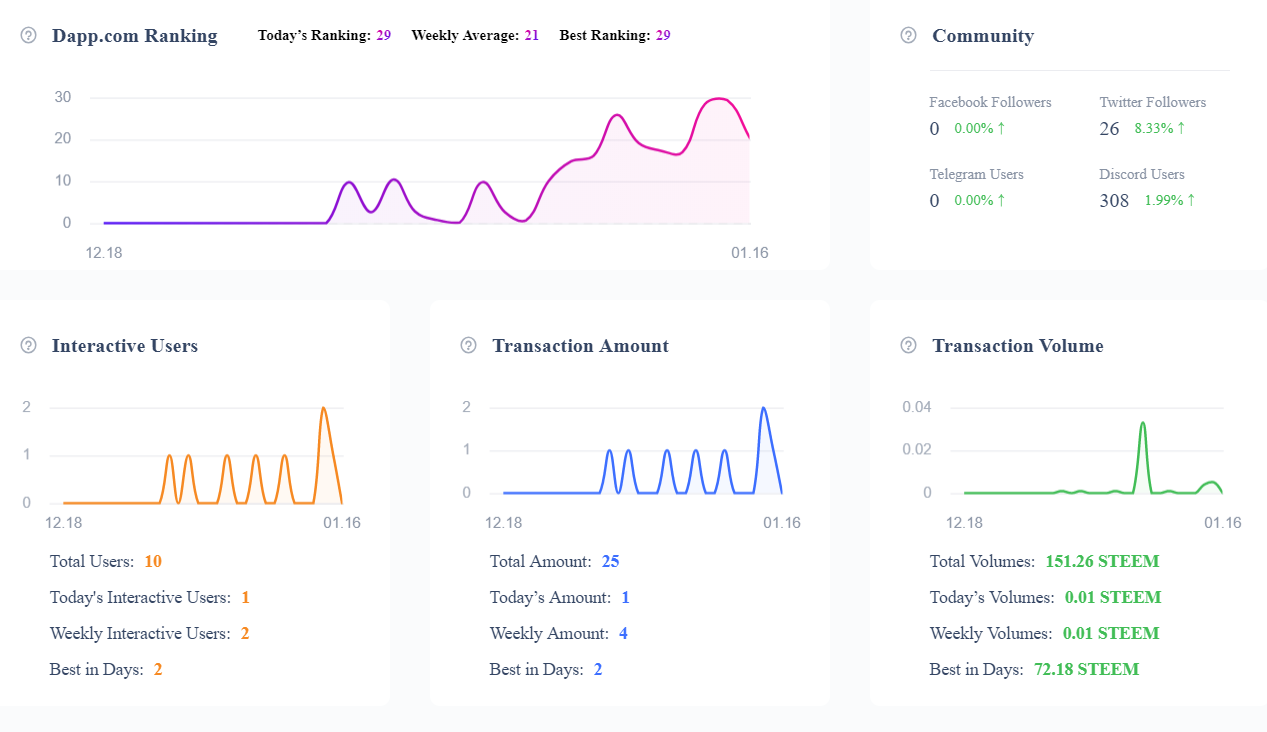Click the highest peak in the ranking chart
This screenshot has height=732, width=1267.
click(x=717, y=99)
